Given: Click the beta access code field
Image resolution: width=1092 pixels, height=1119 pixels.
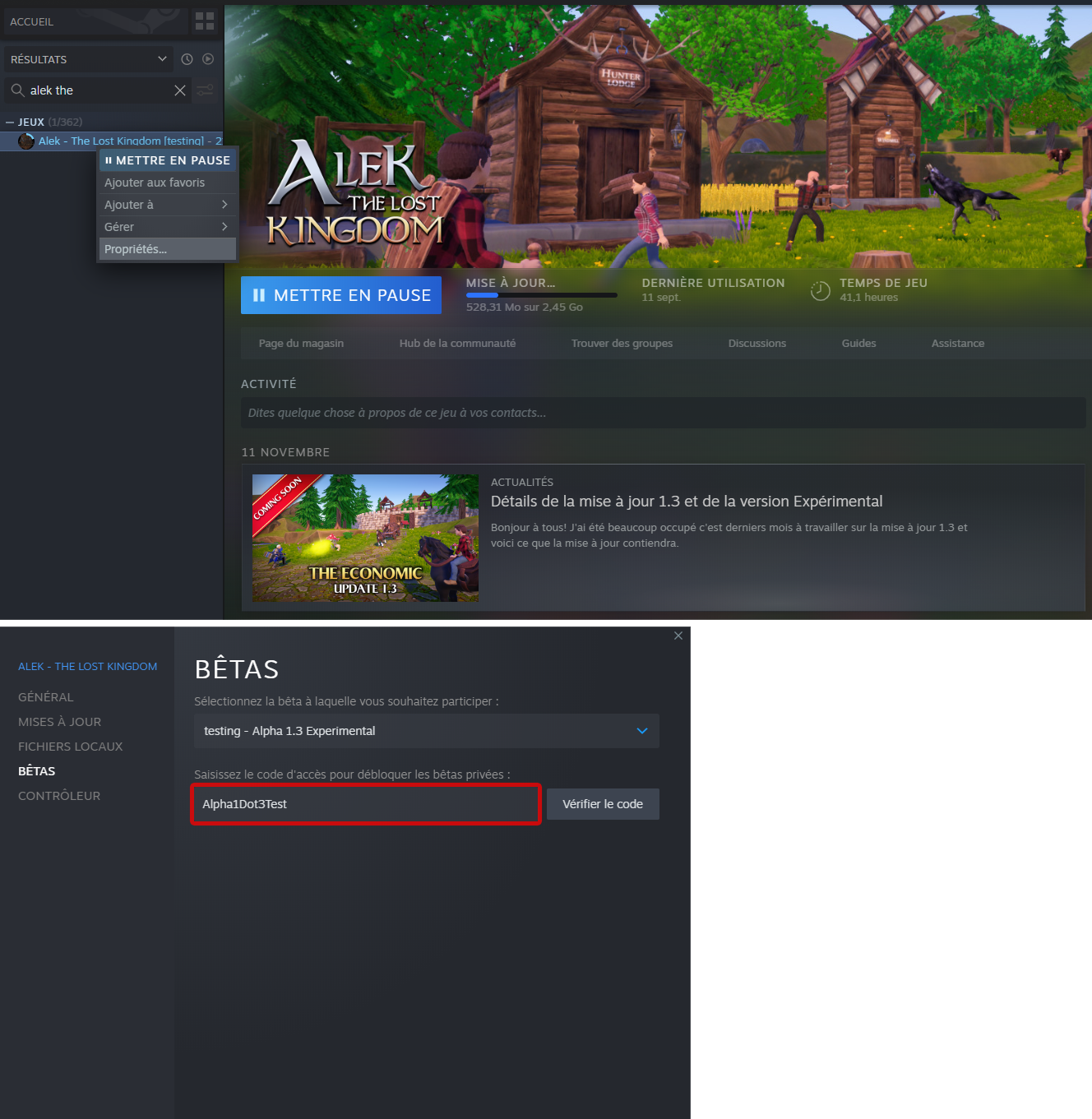Looking at the screenshot, I should 366,804.
